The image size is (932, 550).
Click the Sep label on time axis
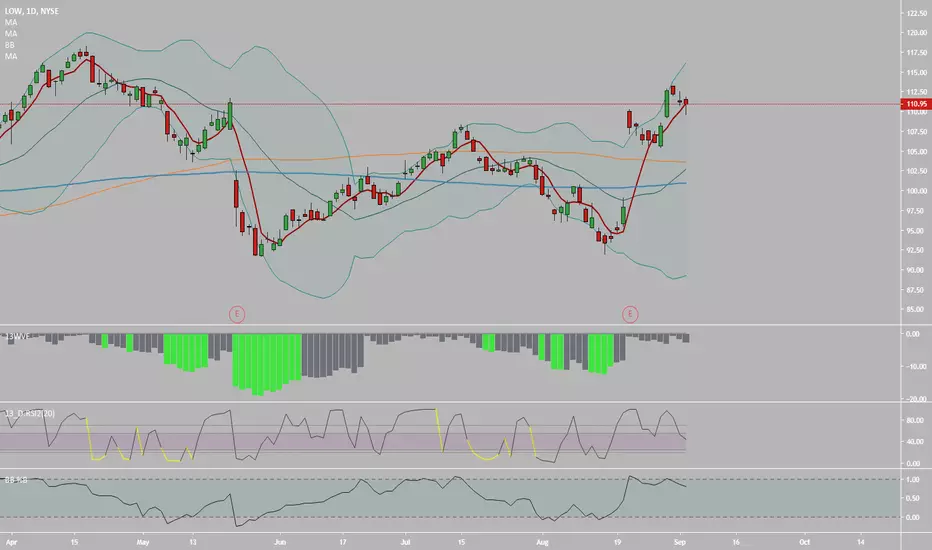681,542
